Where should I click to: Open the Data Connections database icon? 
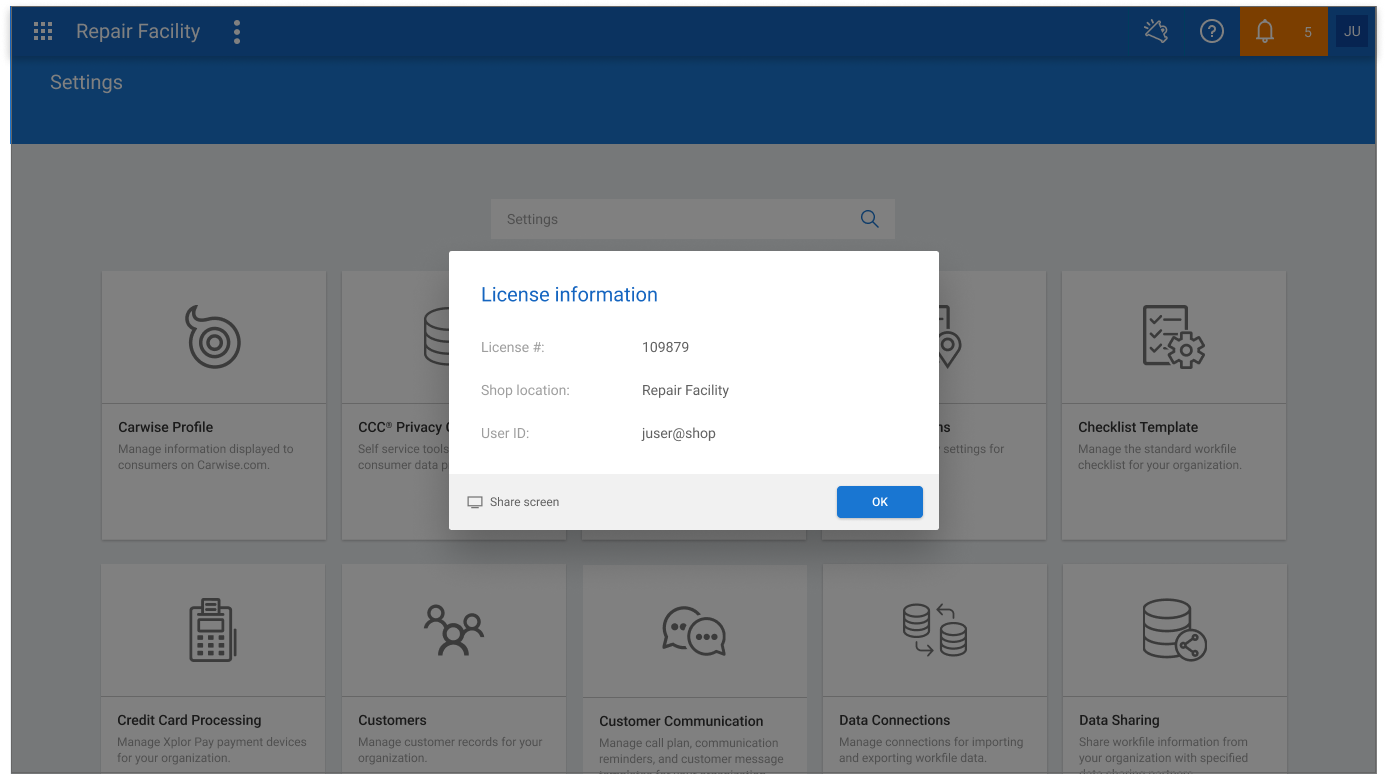pos(934,630)
